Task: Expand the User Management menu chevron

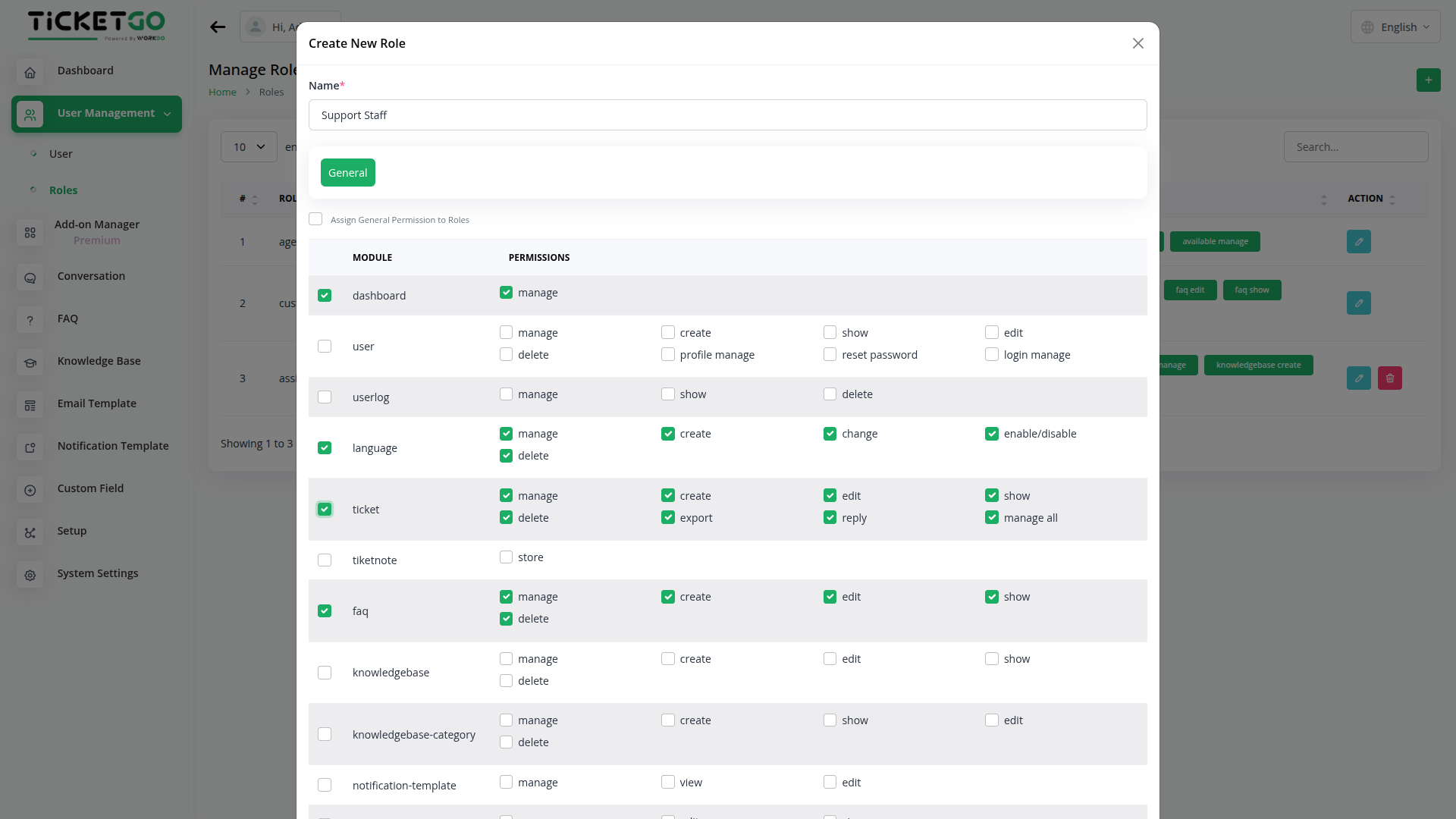Action: (x=168, y=114)
